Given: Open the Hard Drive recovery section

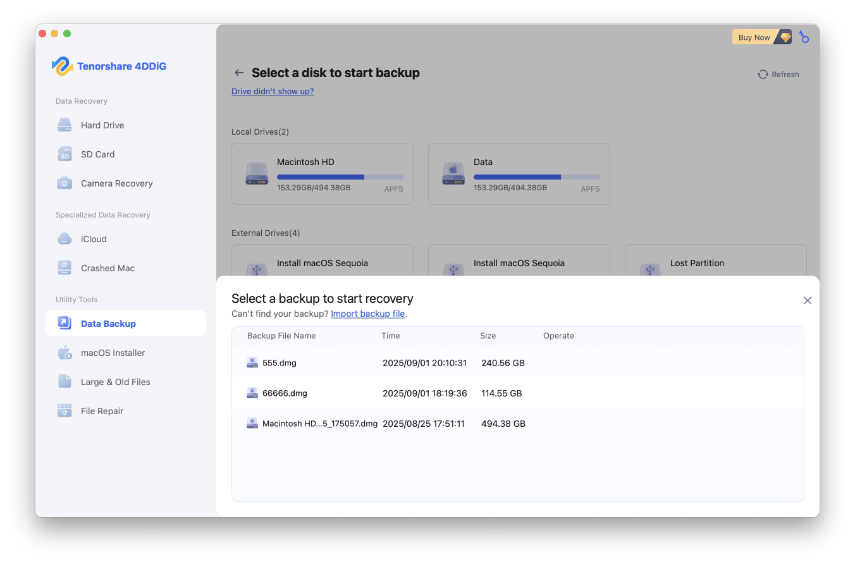Looking at the screenshot, I should pyautogui.click(x=126, y=125).
